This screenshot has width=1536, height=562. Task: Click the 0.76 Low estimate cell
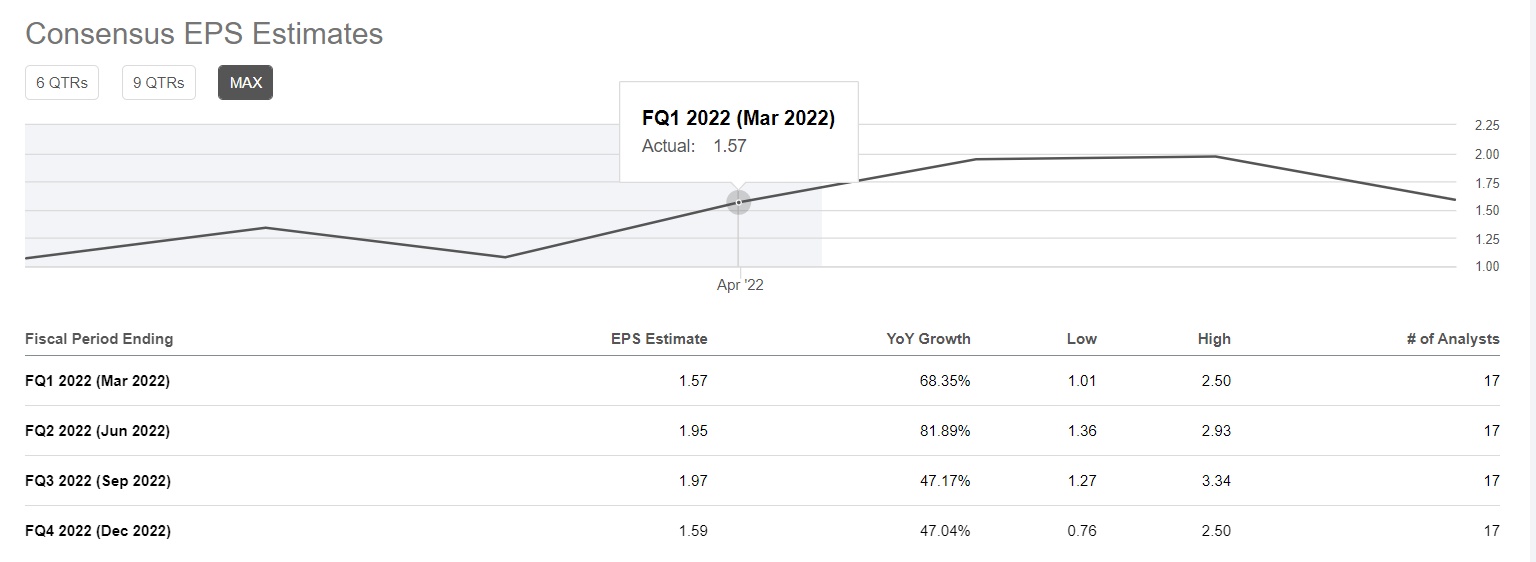1081,531
